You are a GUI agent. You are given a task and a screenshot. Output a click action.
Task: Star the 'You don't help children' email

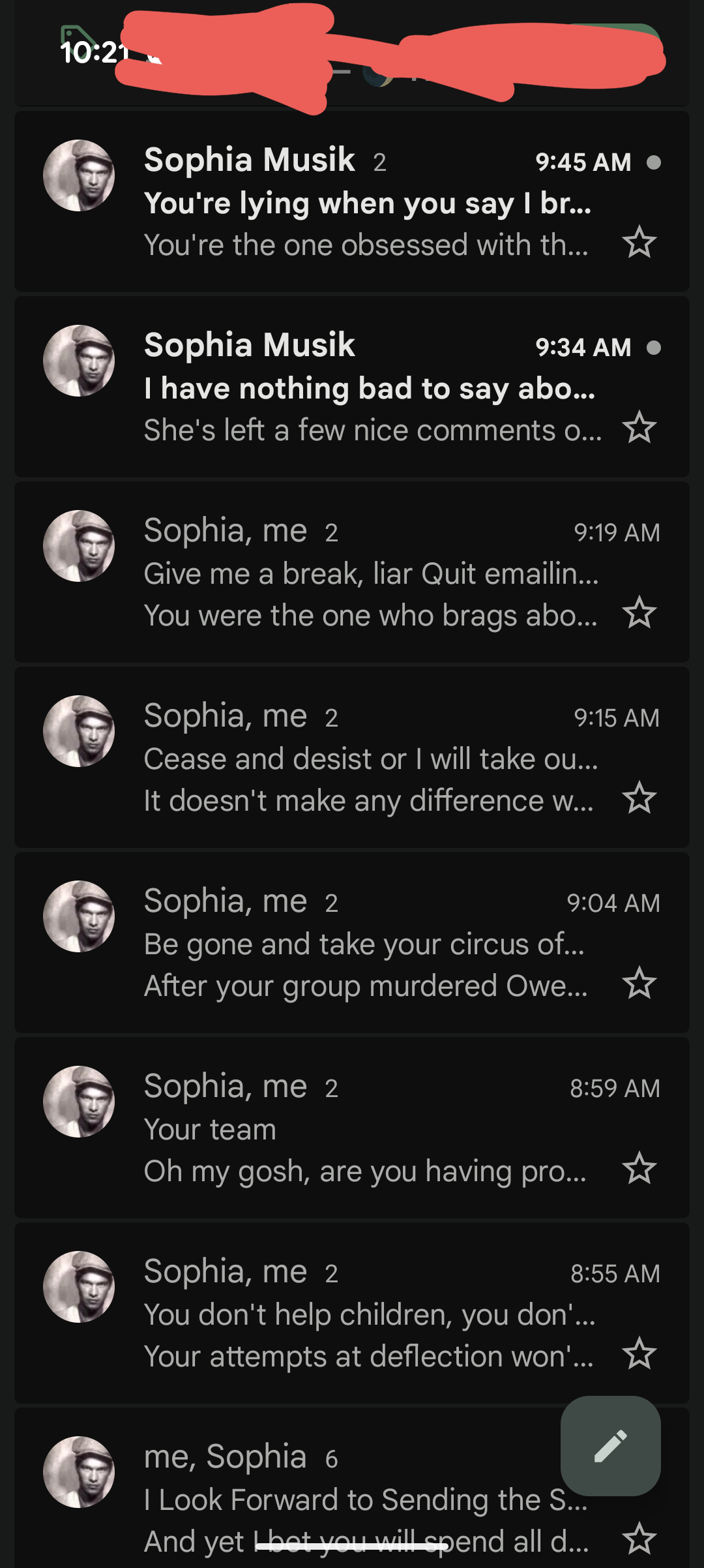pyautogui.click(x=639, y=1354)
